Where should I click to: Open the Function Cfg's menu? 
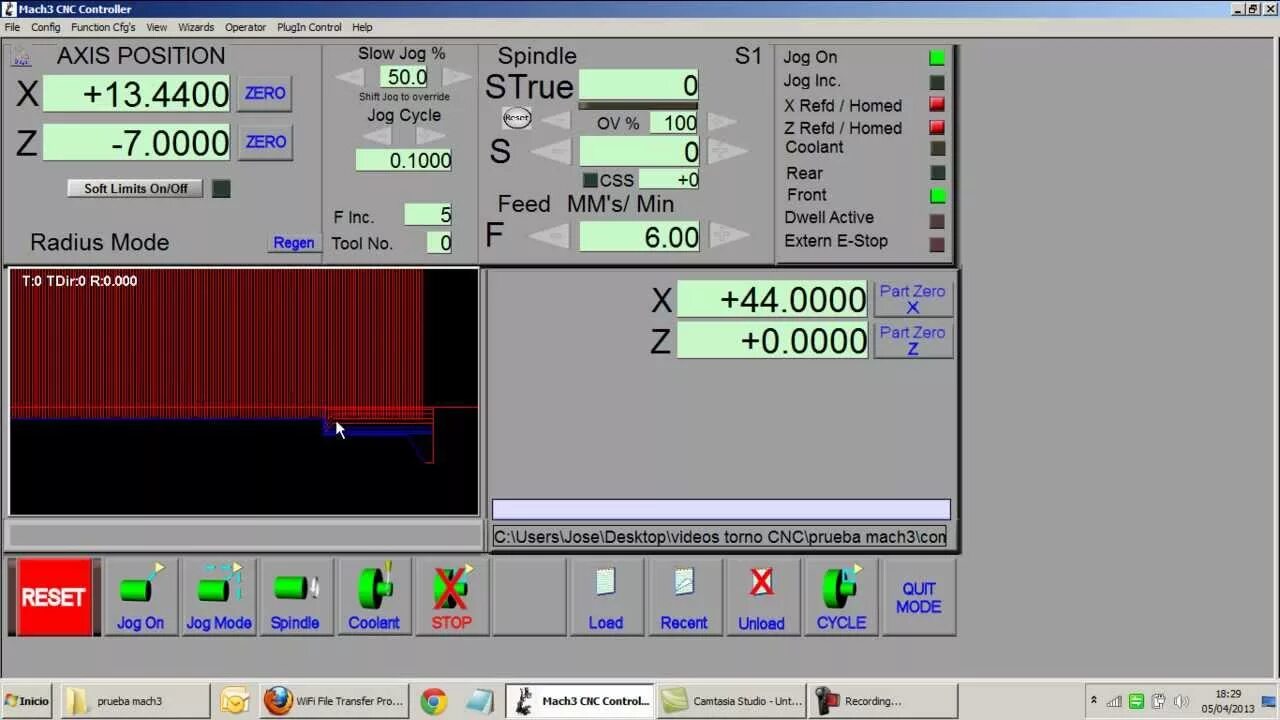(103, 27)
